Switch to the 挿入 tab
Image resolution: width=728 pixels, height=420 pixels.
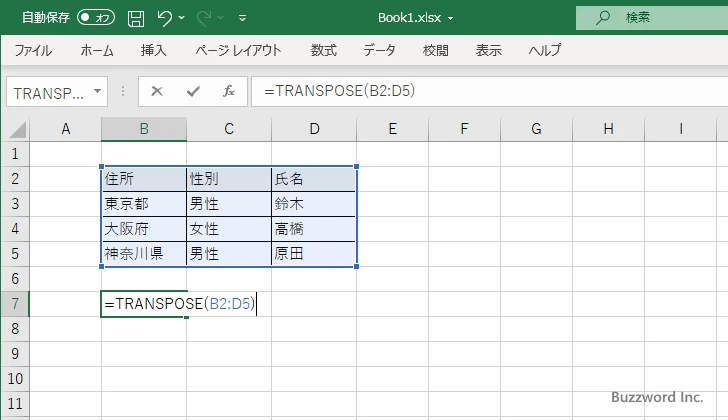tap(154, 50)
